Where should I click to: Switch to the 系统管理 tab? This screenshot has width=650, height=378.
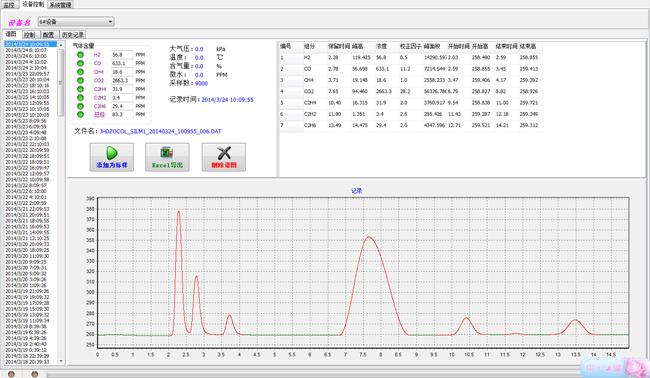tap(61, 5)
